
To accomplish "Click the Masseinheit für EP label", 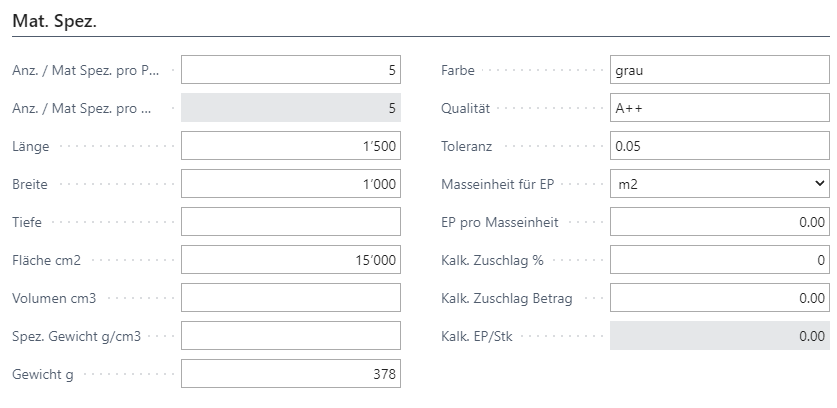I will tap(498, 184).
